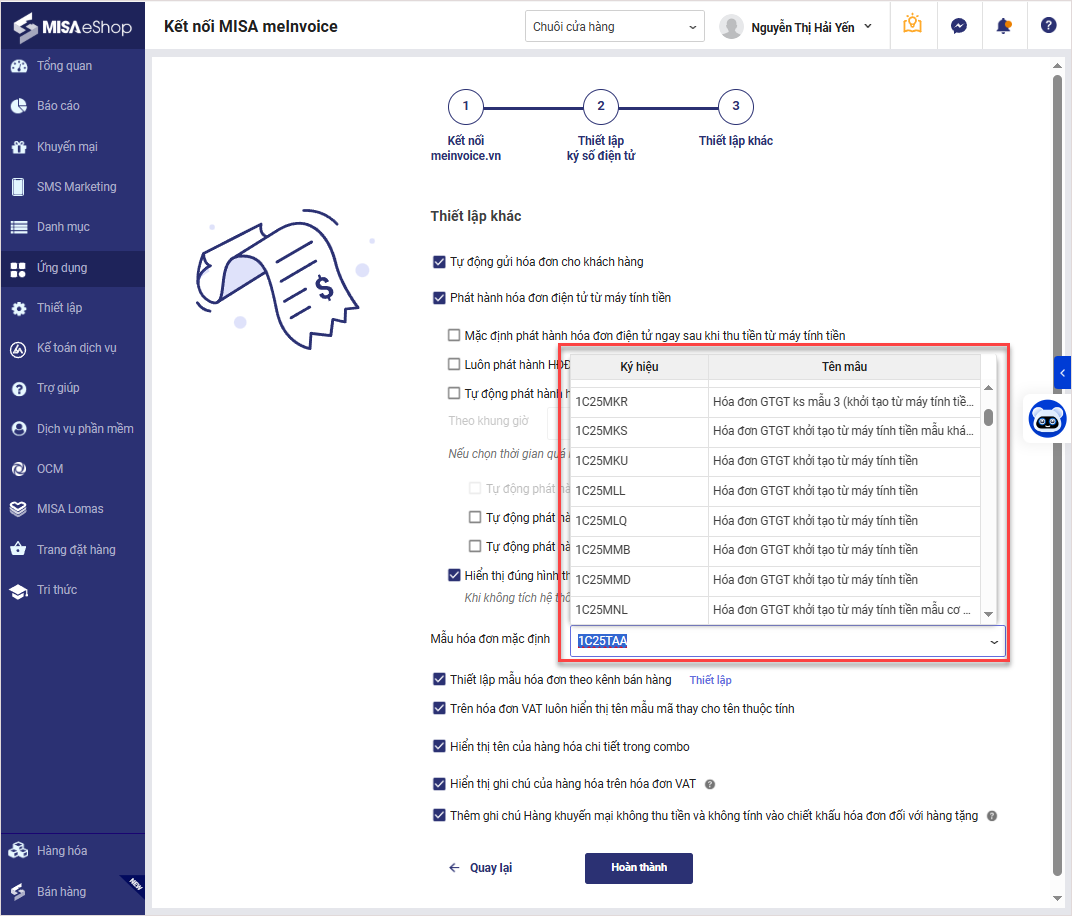Open Dịch vụ phần mềm icon
1072x916 pixels.
click(19, 429)
